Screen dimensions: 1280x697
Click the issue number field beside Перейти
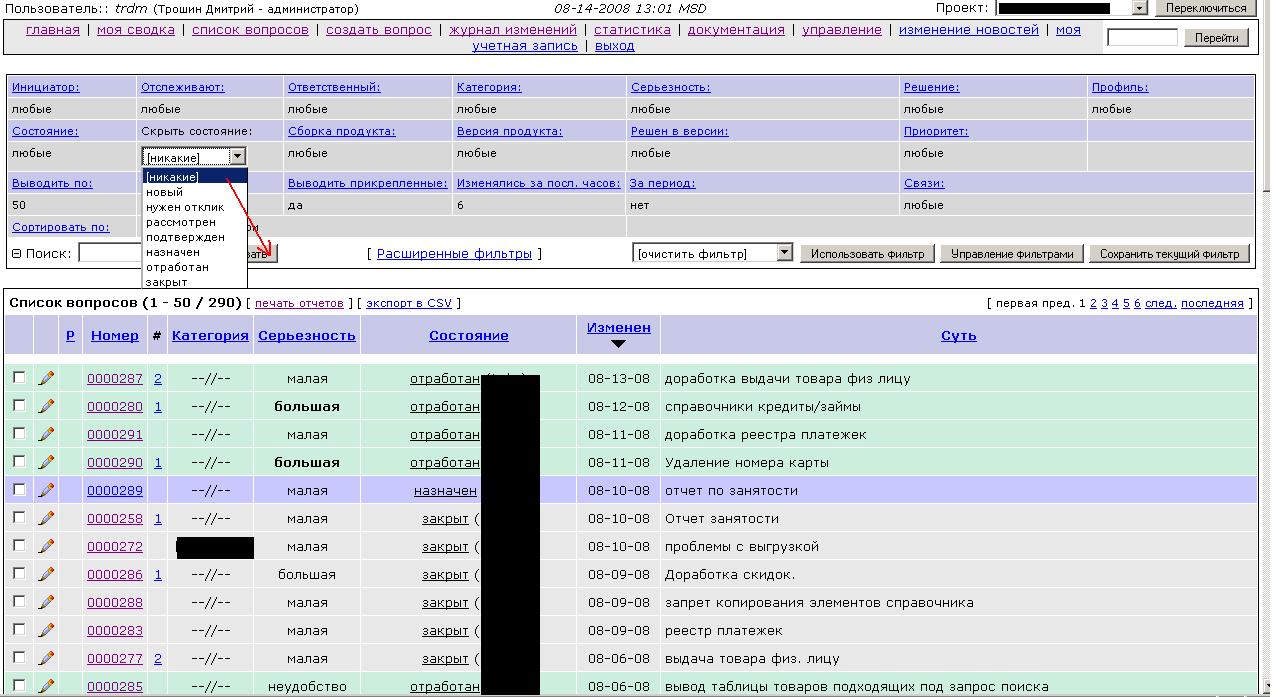click(1142, 38)
